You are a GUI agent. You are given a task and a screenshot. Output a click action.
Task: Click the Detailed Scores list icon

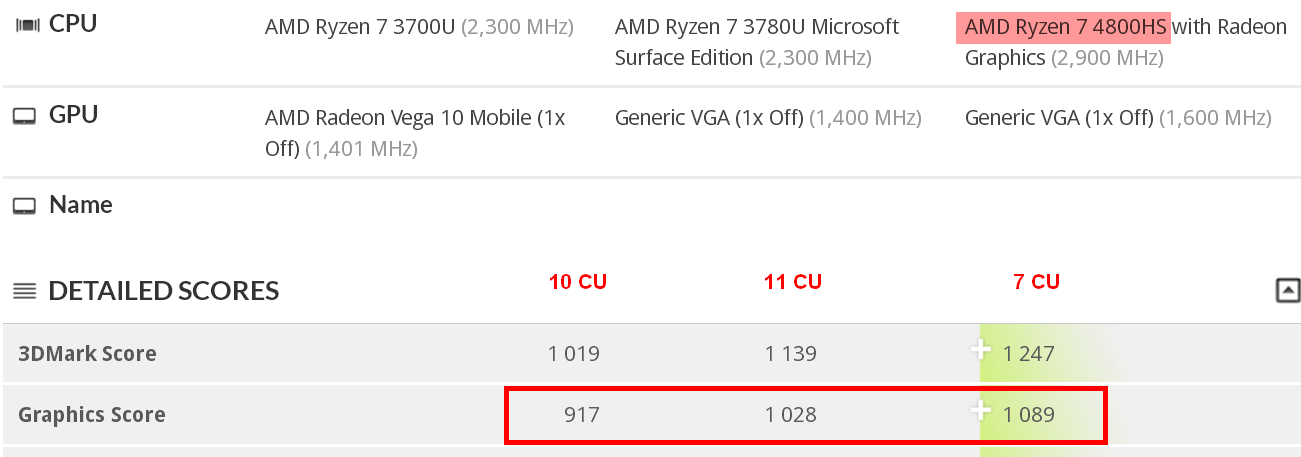click(x=24, y=292)
